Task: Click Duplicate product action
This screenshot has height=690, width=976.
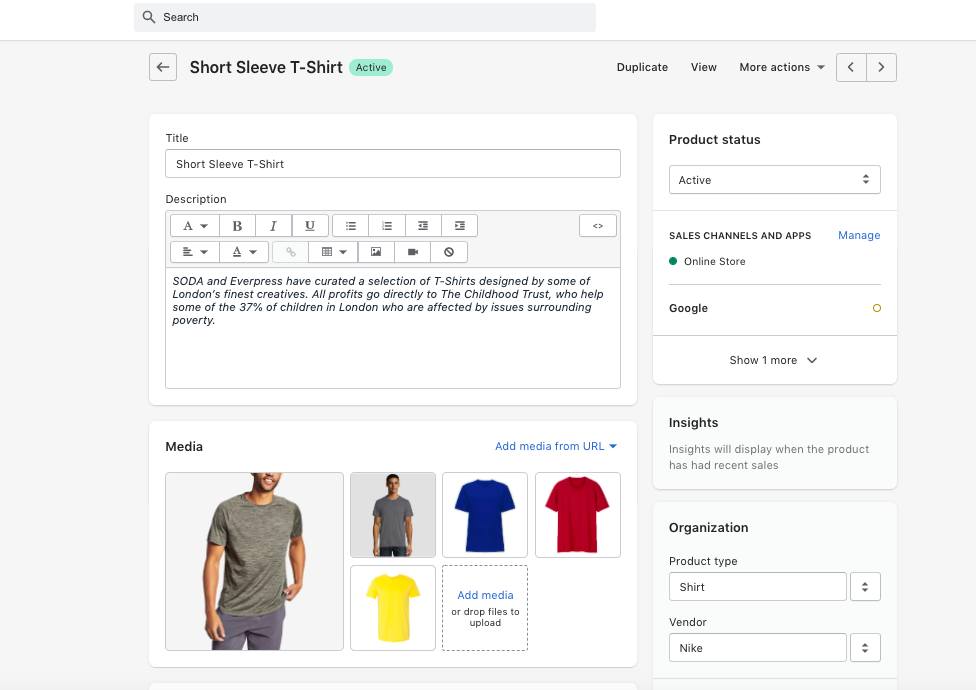Action: coord(642,67)
